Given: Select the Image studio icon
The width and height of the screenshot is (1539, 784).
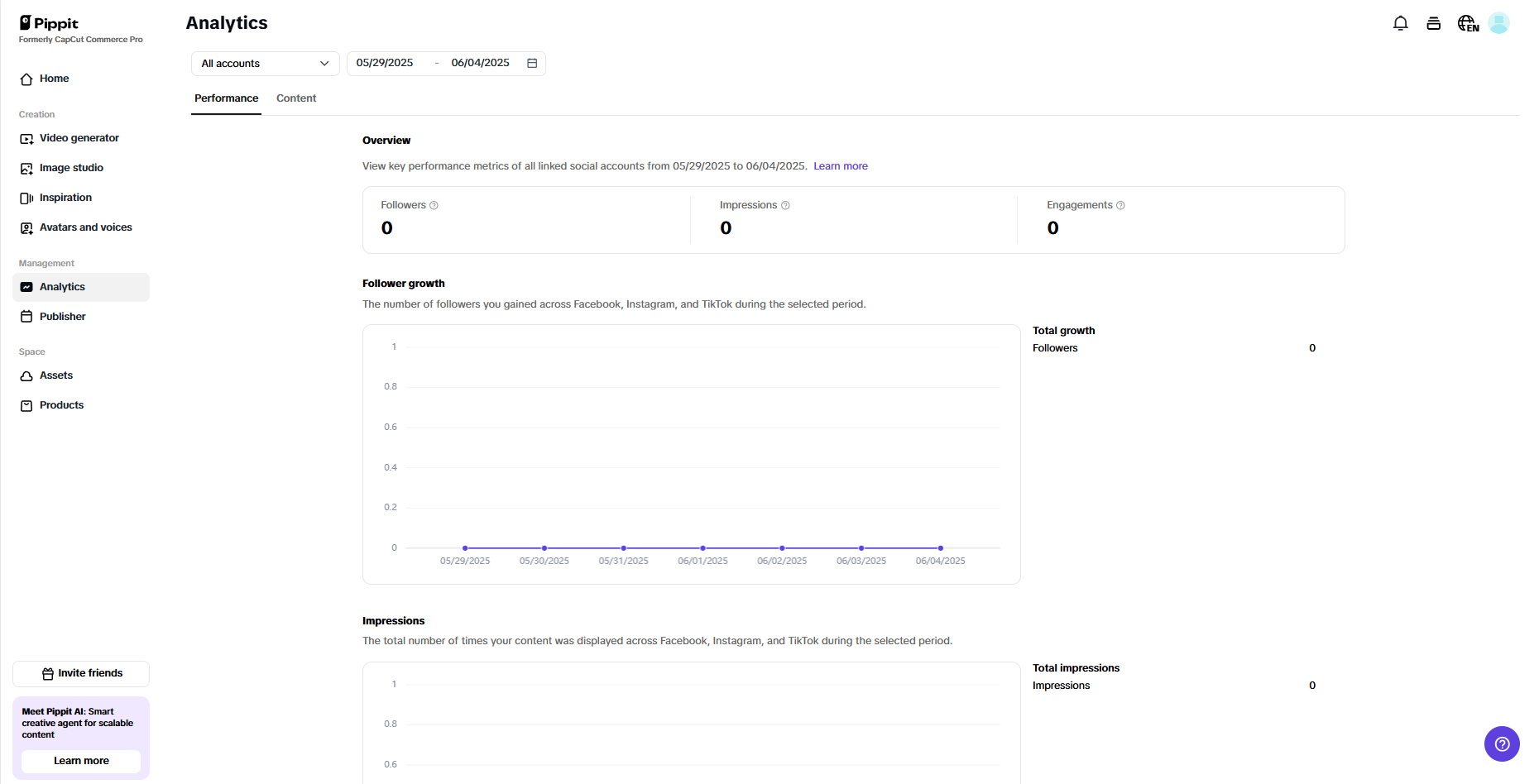Looking at the screenshot, I should tap(26, 167).
